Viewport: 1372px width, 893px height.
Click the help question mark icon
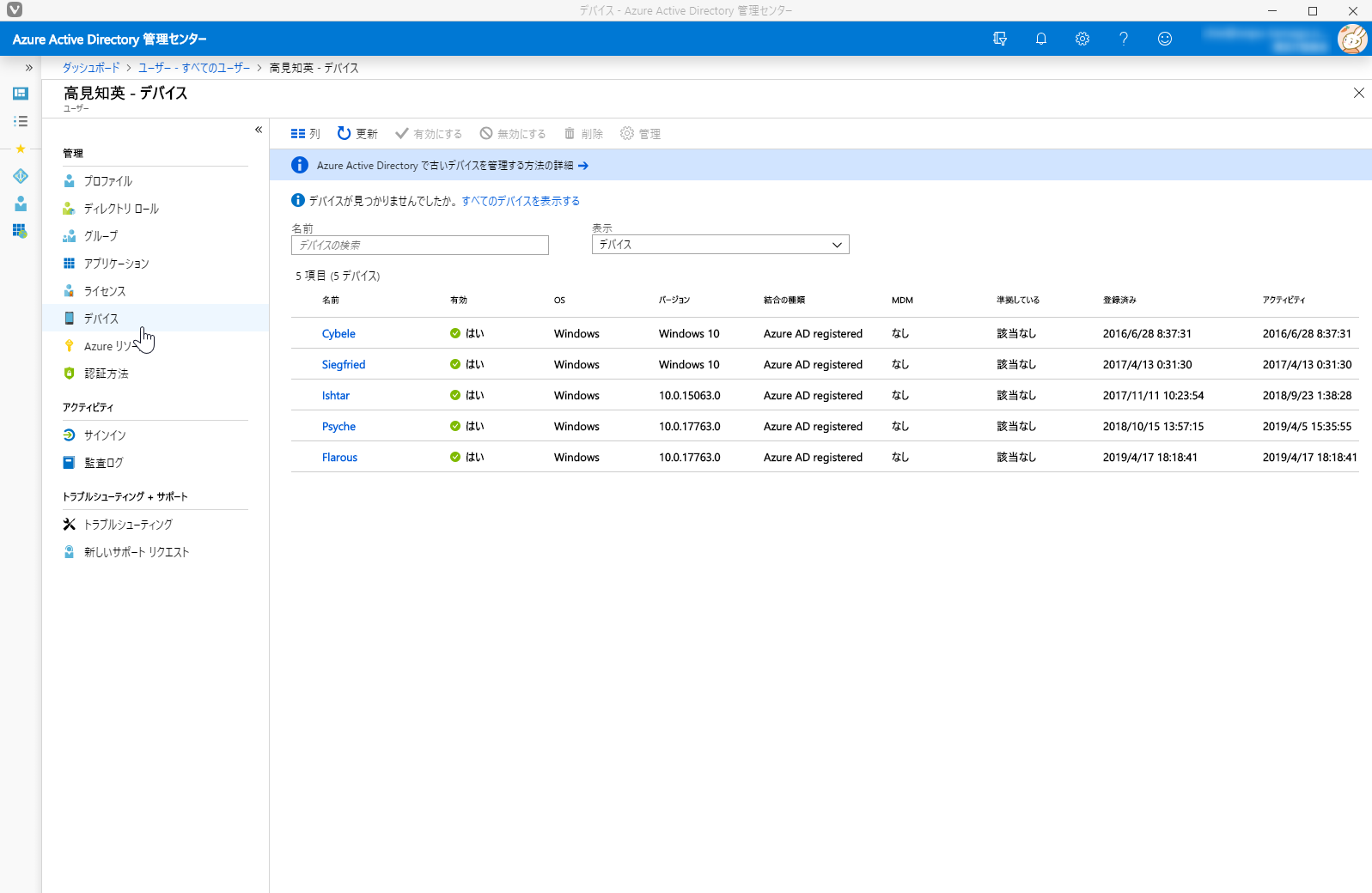[1123, 39]
